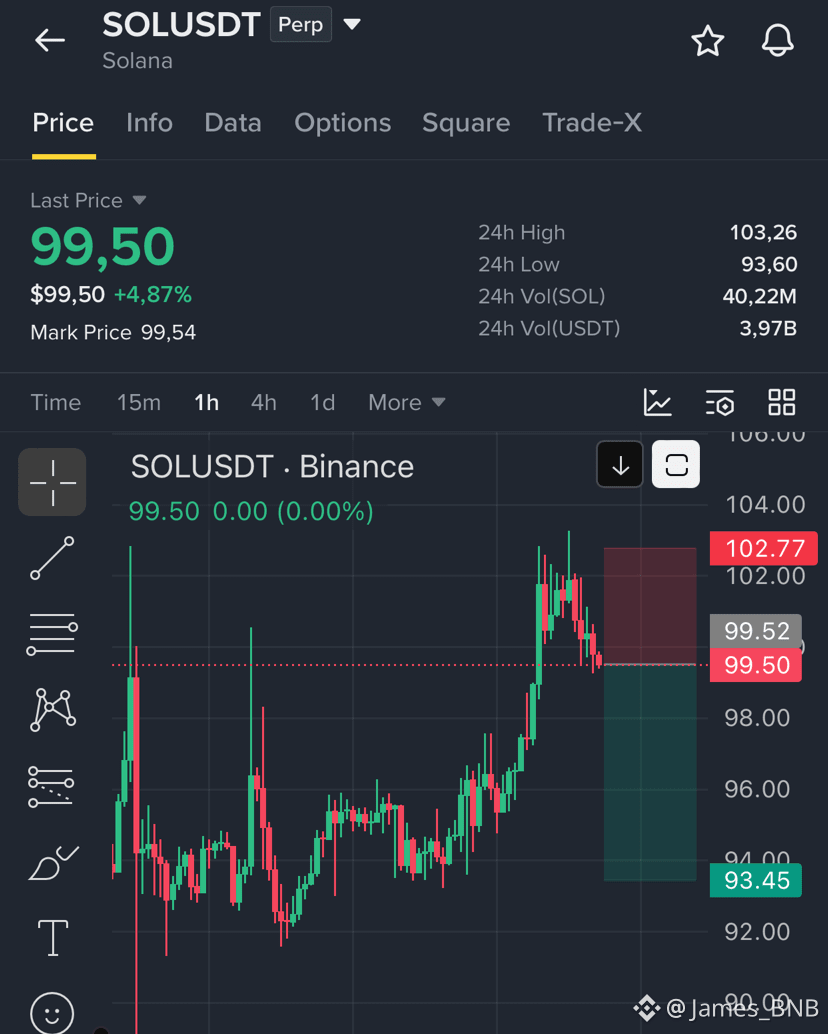828x1034 pixels.
Task: Select the 1h chart interval
Action: (x=206, y=402)
